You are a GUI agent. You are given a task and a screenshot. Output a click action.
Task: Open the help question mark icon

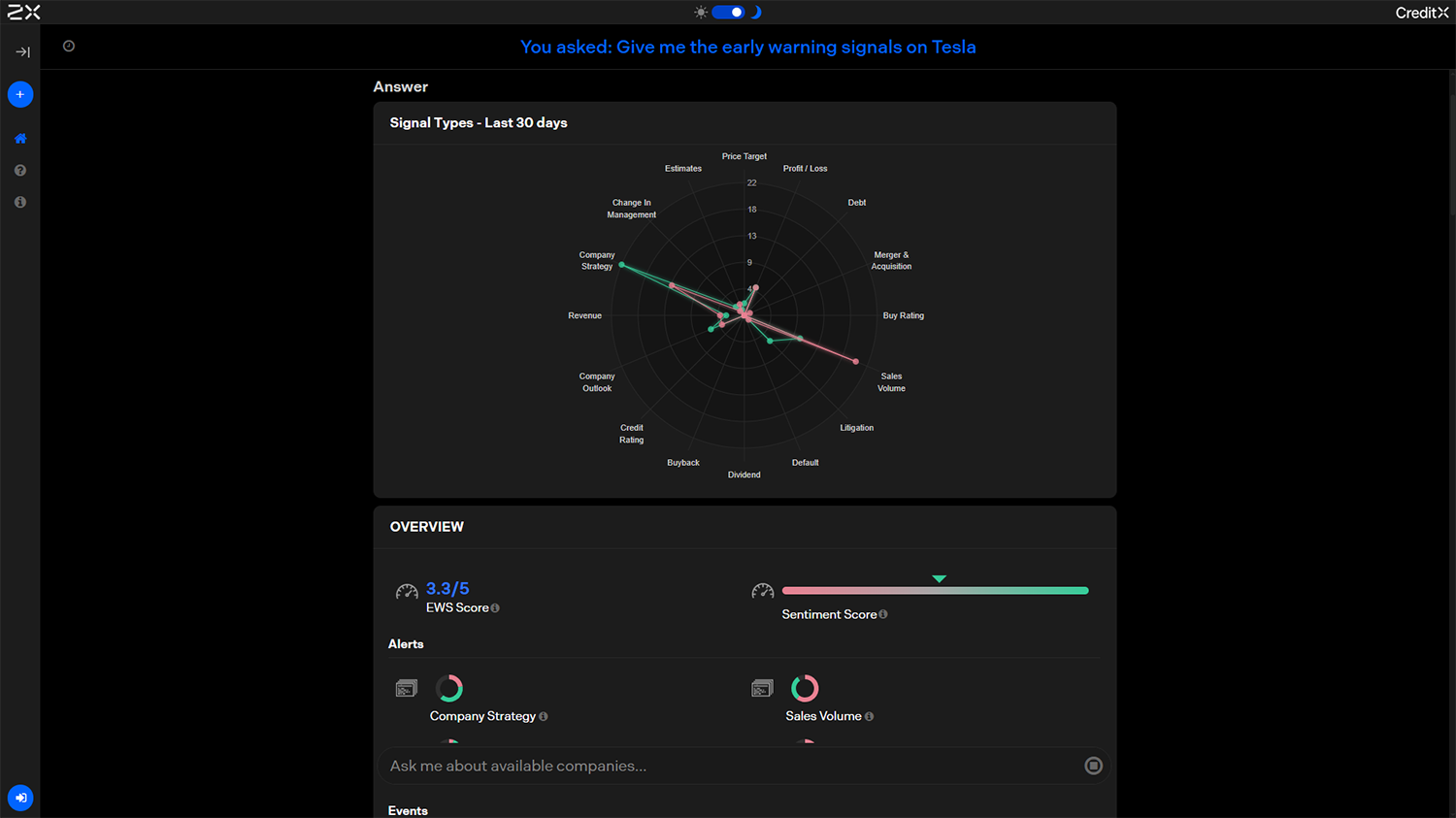[20, 171]
